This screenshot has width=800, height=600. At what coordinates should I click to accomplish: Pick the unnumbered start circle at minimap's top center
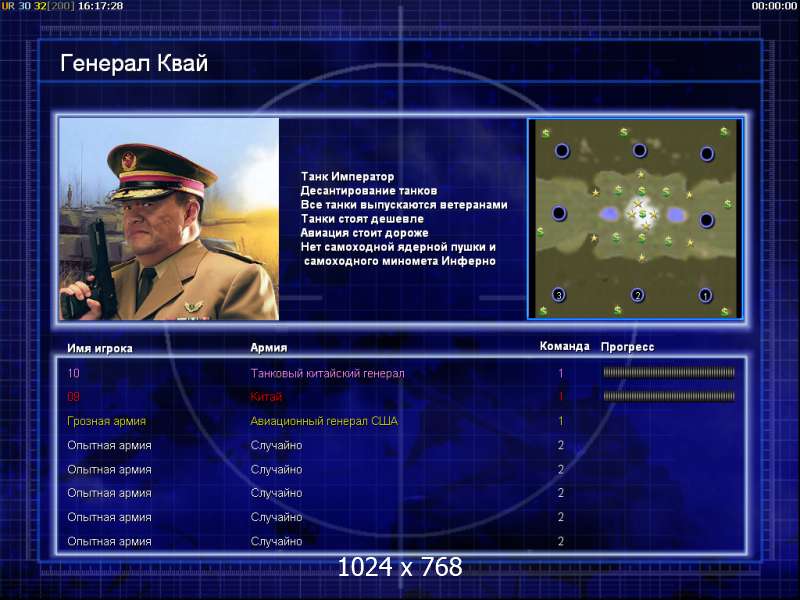point(639,151)
